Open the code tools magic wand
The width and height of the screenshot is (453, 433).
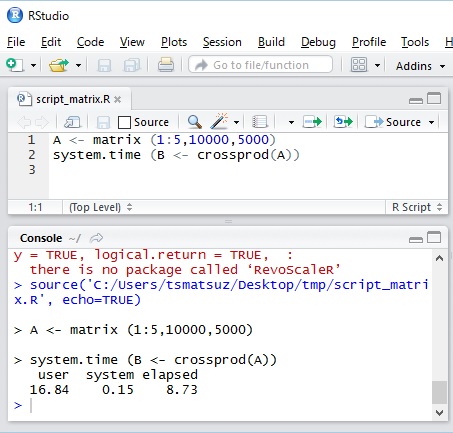click(219, 121)
